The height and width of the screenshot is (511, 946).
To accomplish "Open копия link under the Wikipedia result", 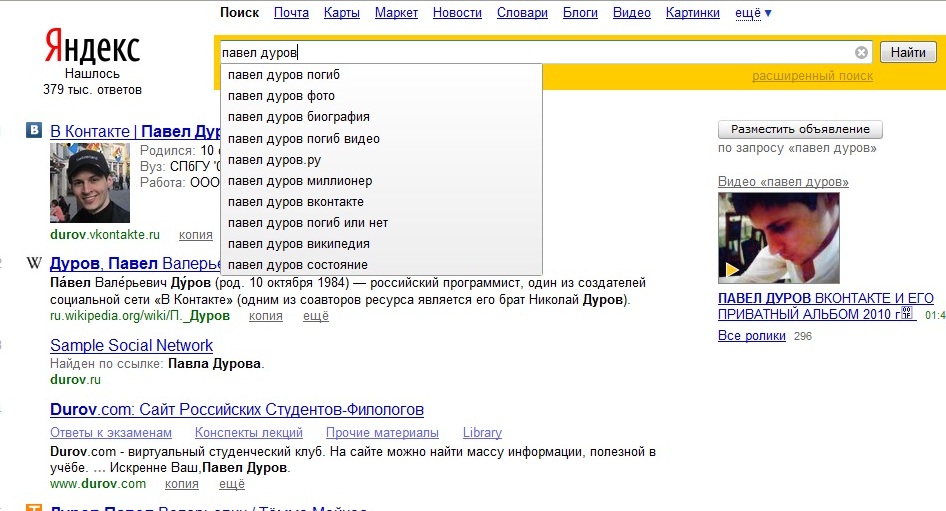I will (x=265, y=316).
